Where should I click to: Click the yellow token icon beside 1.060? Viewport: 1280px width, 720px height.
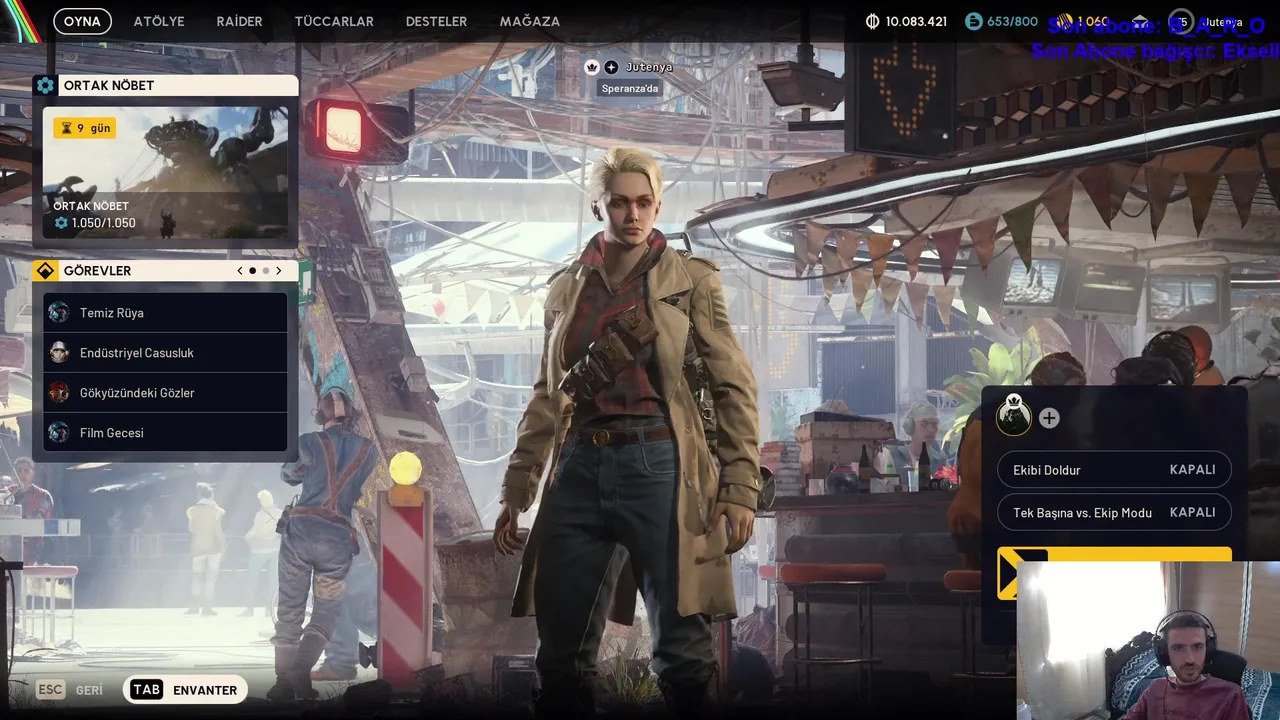1064,21
